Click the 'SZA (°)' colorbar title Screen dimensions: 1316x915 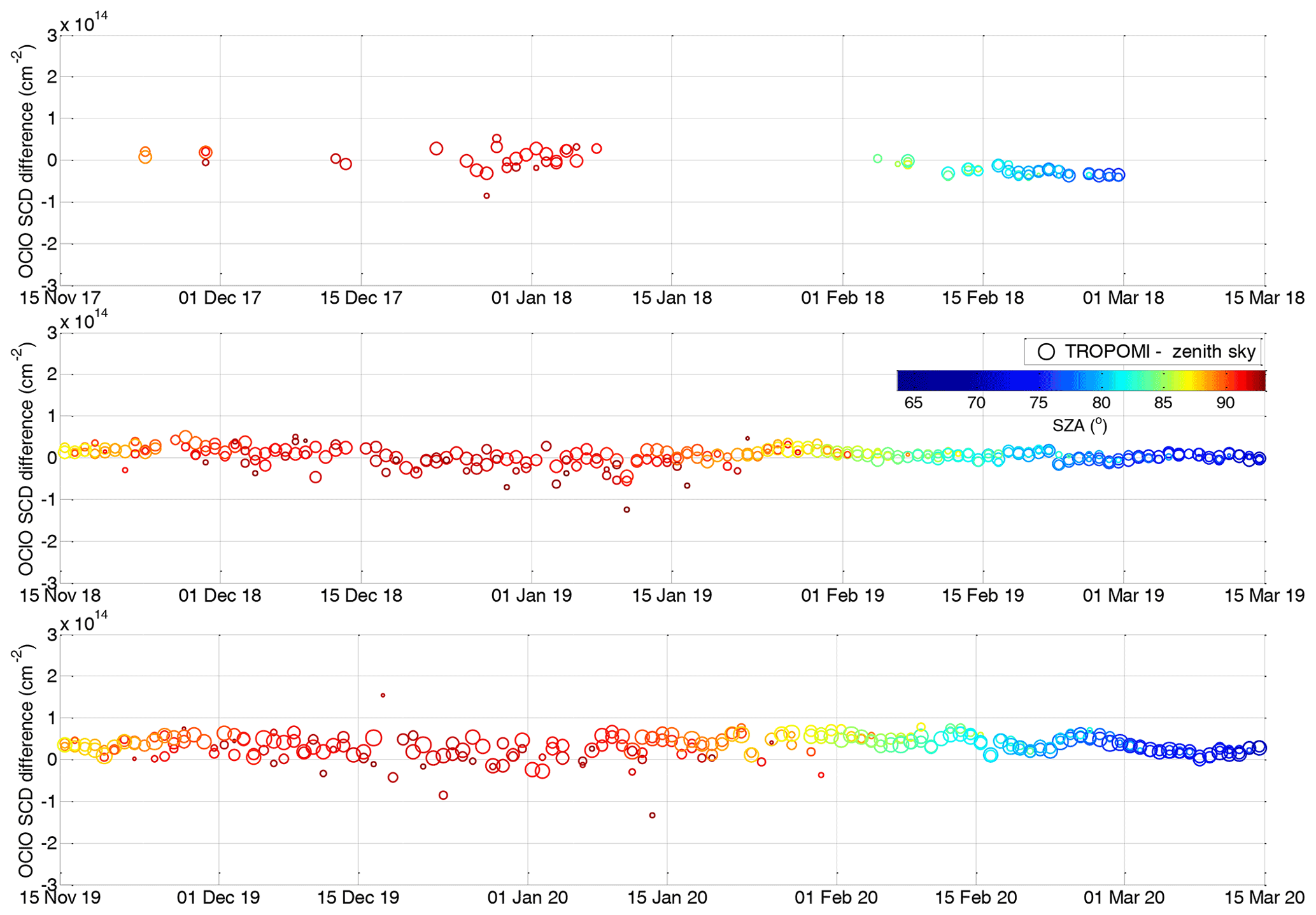point(1080,425)
